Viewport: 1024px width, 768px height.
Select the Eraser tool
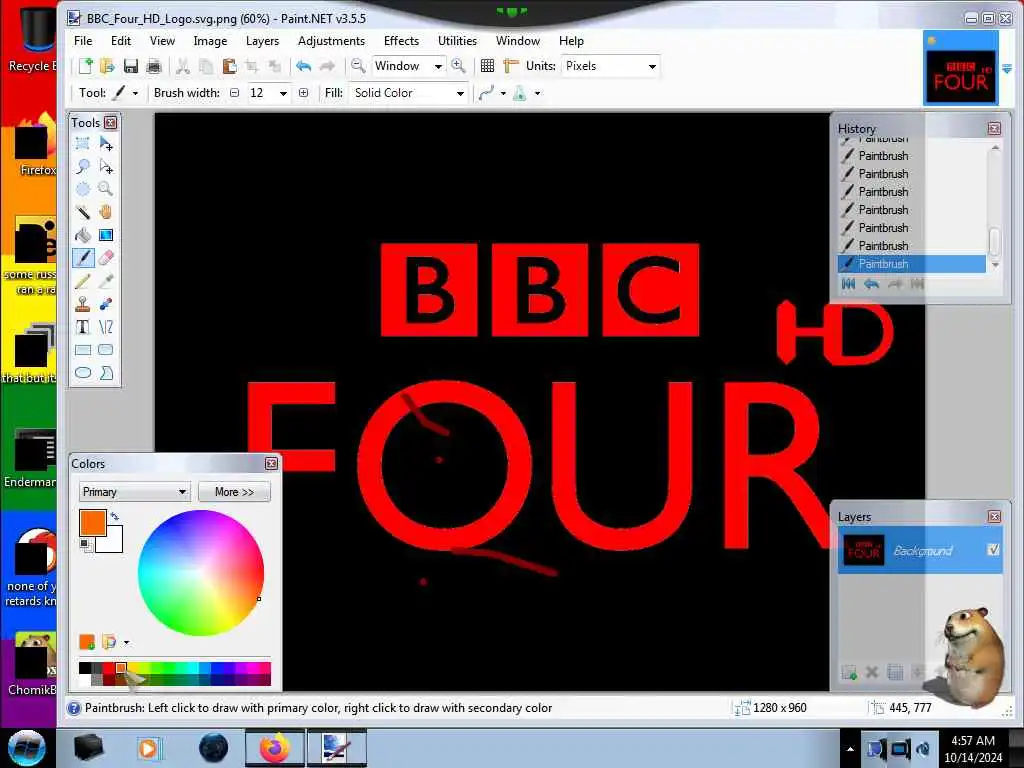(x=106, y=258)
